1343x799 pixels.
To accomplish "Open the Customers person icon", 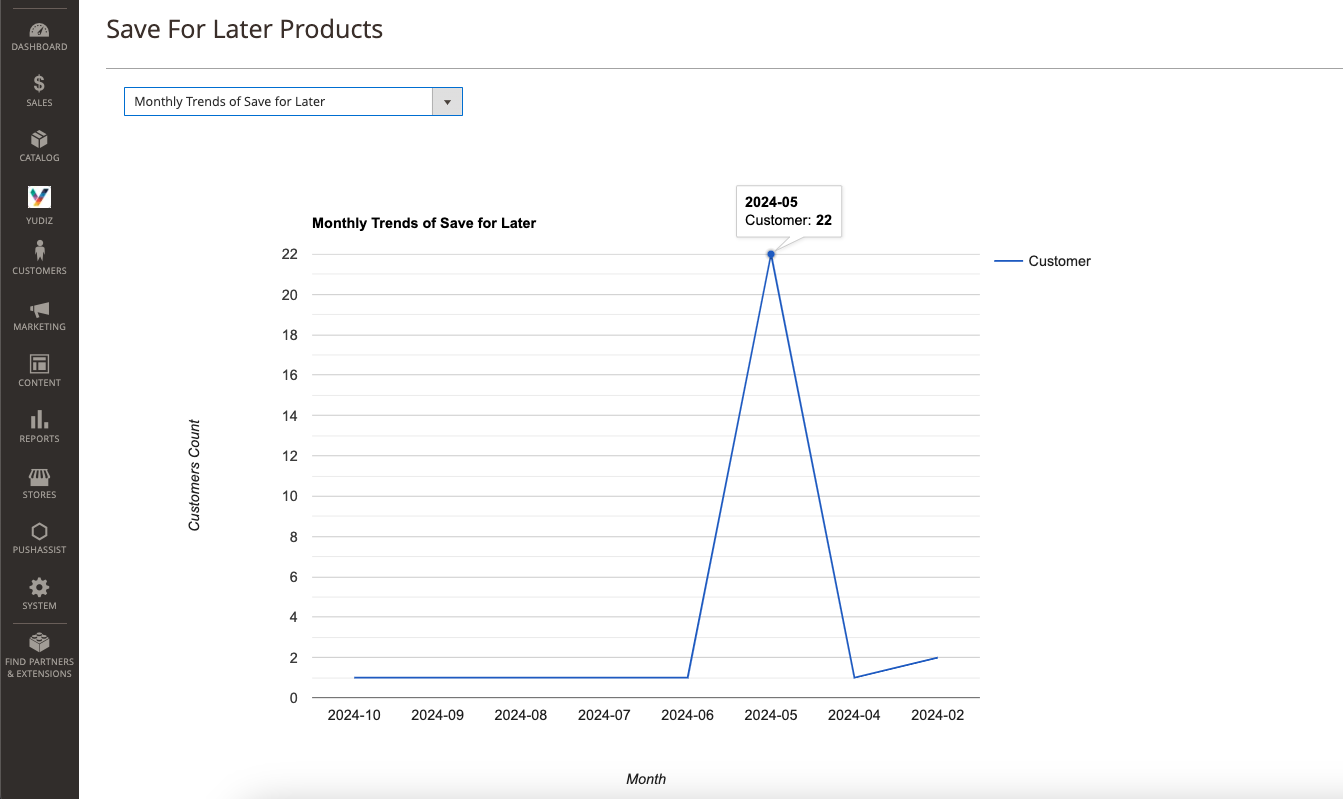I will [x=39, y=251].
